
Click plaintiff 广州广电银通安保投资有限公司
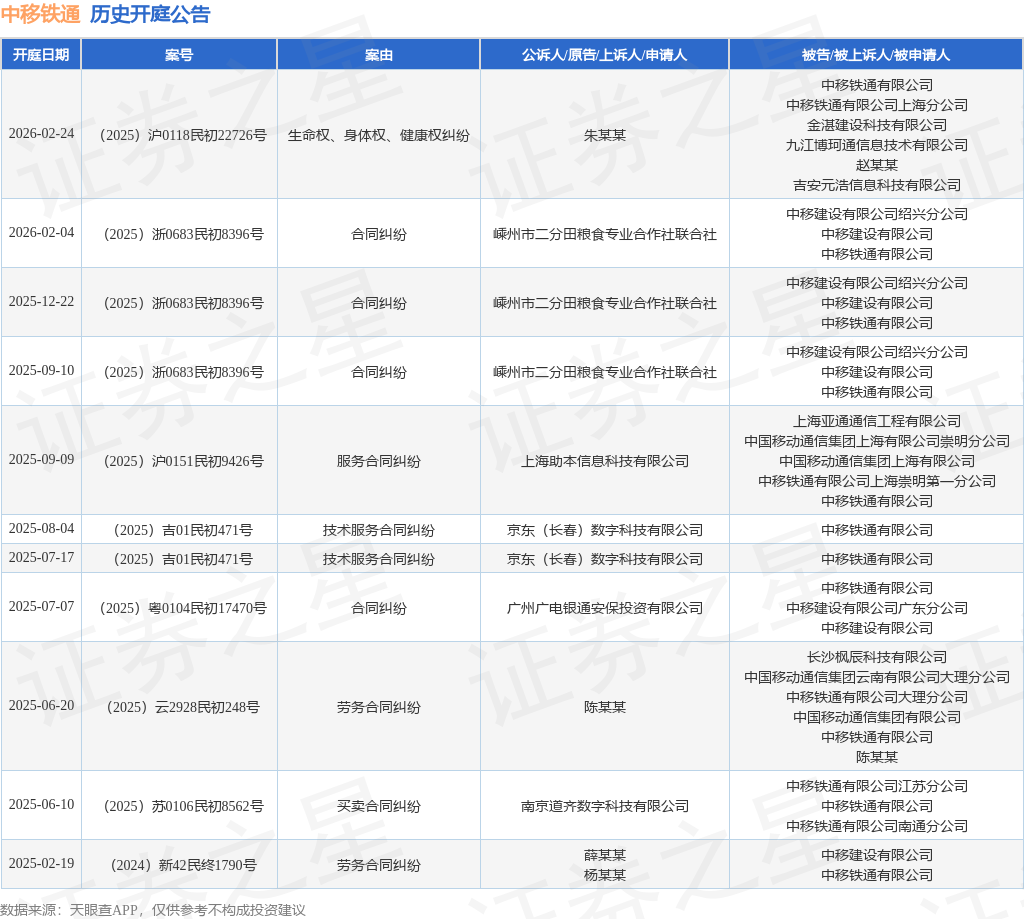[605, 608]
